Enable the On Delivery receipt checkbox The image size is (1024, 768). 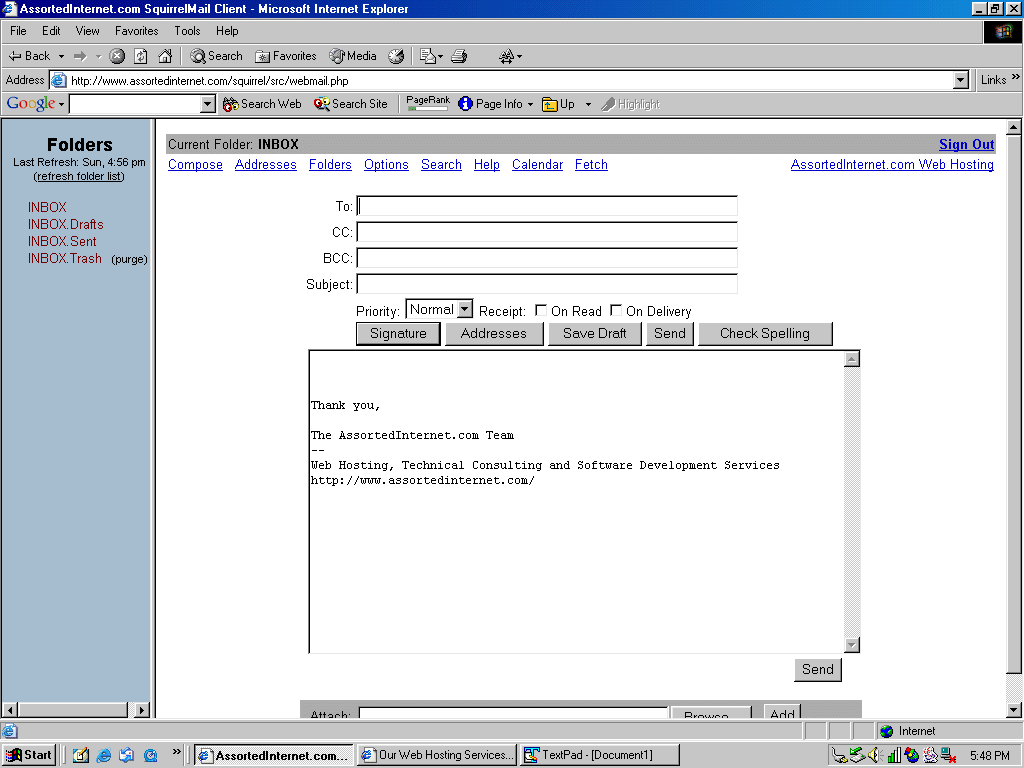coord(615,310)
